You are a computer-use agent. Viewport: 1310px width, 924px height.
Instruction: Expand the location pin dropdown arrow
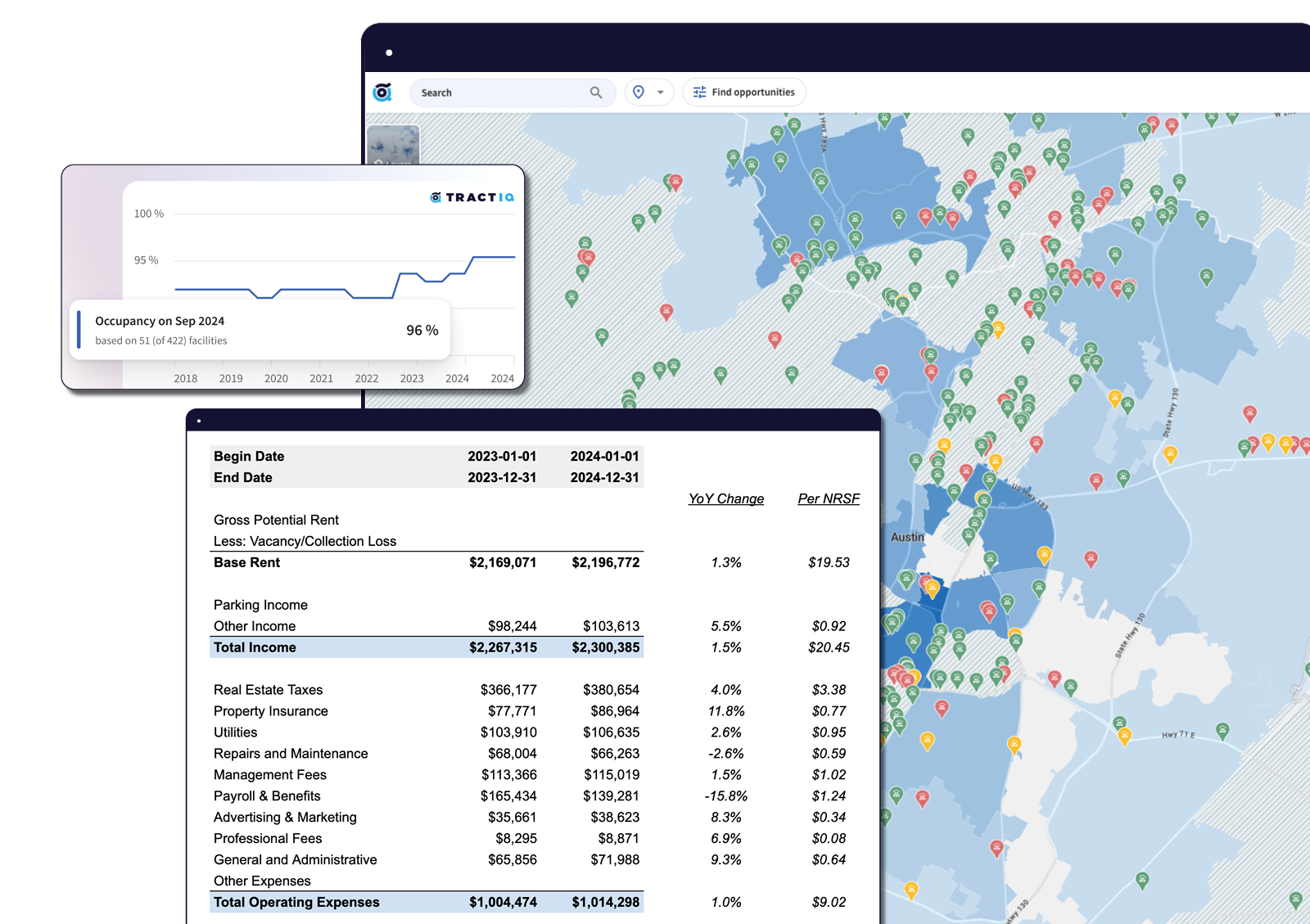[660, 92]
